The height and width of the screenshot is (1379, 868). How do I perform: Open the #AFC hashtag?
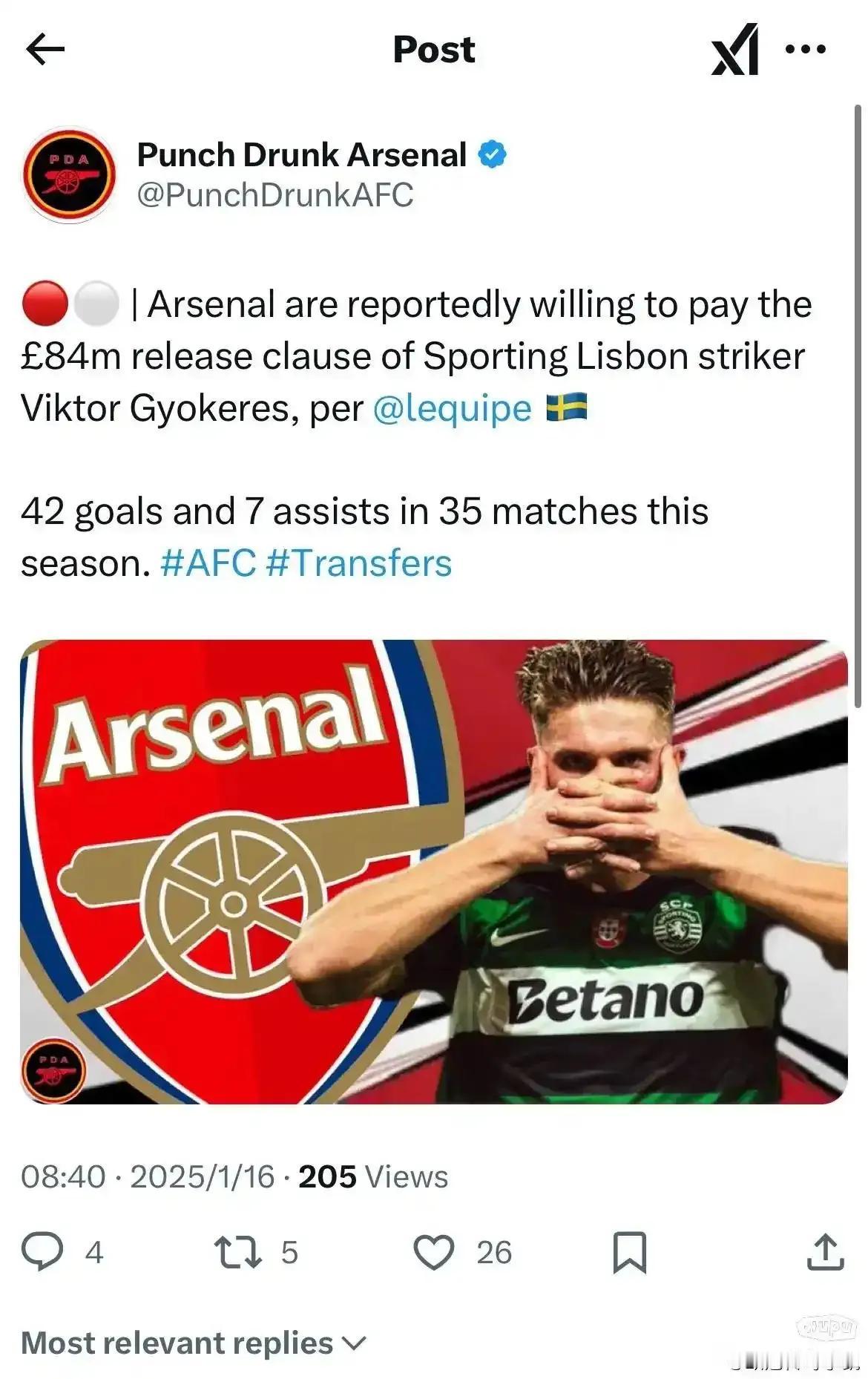(x=208, y=563)
